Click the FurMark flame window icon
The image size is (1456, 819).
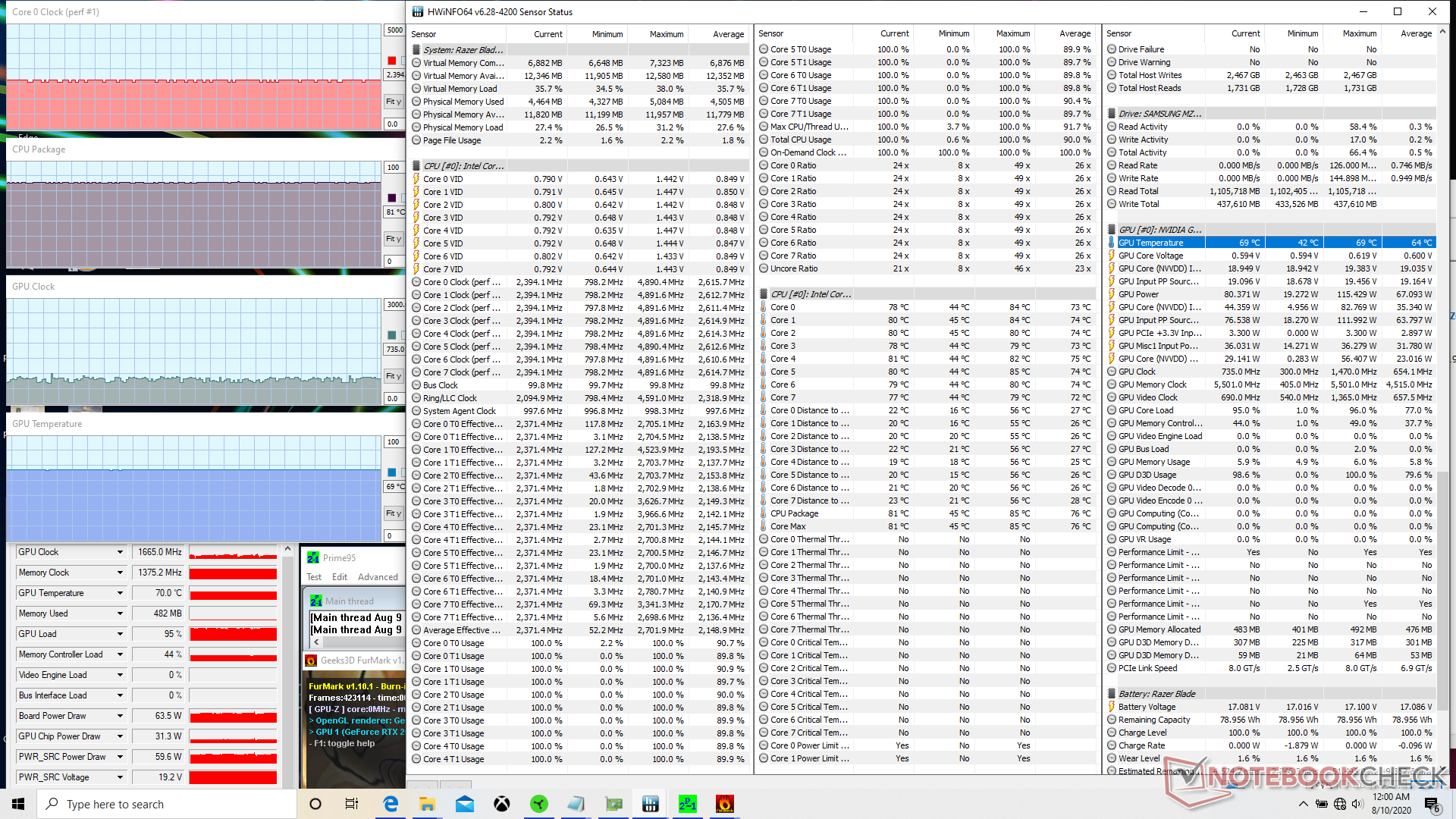(x=311, y=661)
